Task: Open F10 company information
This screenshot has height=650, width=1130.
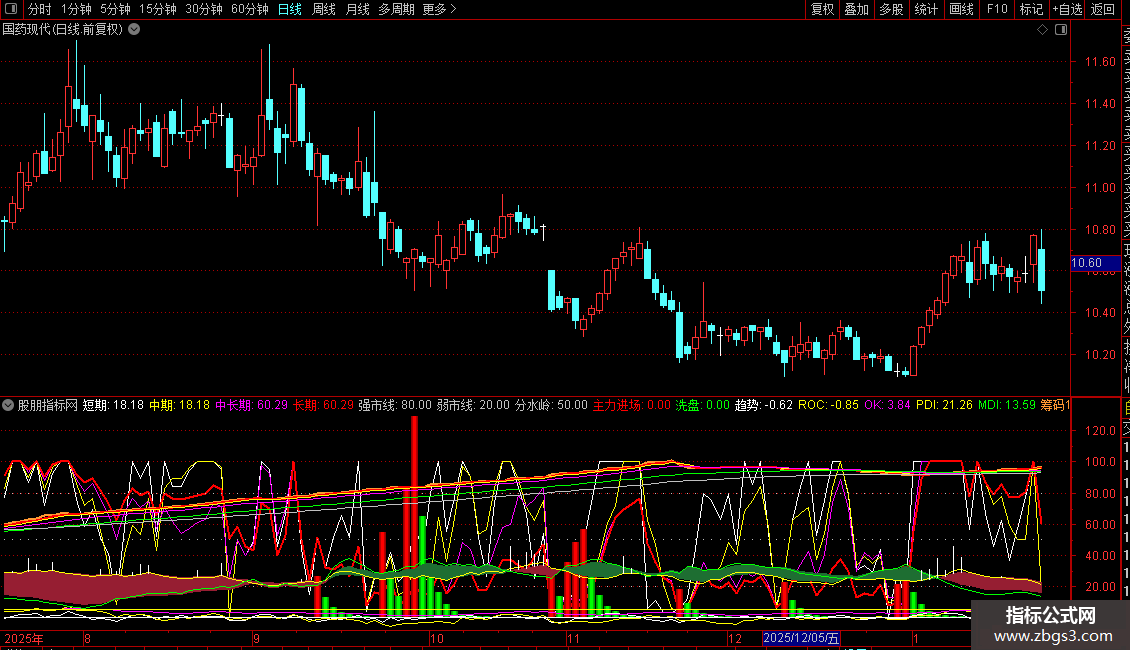Action: pos(997,9)
